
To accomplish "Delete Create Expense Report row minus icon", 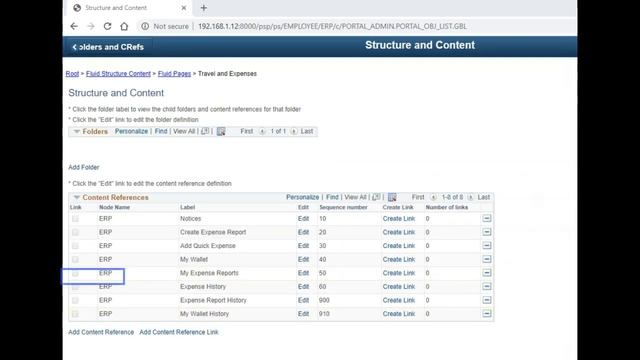I will click(487, 232).
